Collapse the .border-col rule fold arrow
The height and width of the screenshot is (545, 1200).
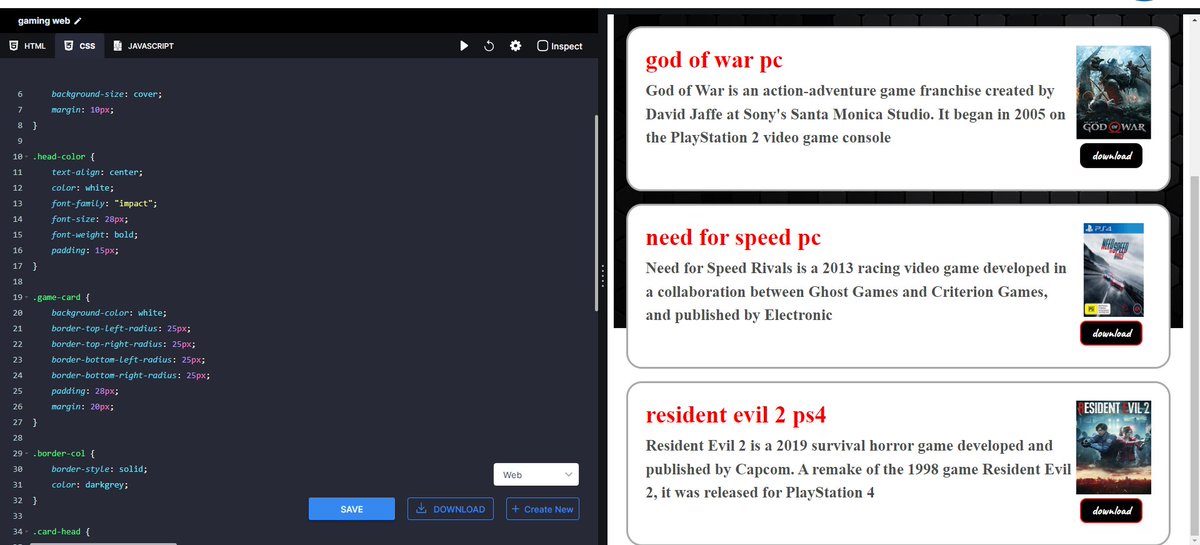(27, 453)
